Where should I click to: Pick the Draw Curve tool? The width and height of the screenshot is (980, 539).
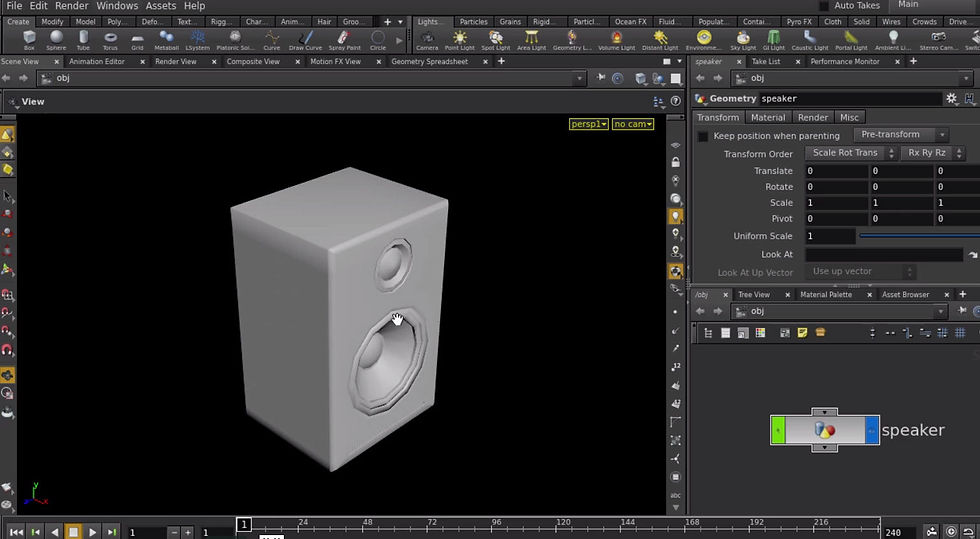[x=305, y=39]
